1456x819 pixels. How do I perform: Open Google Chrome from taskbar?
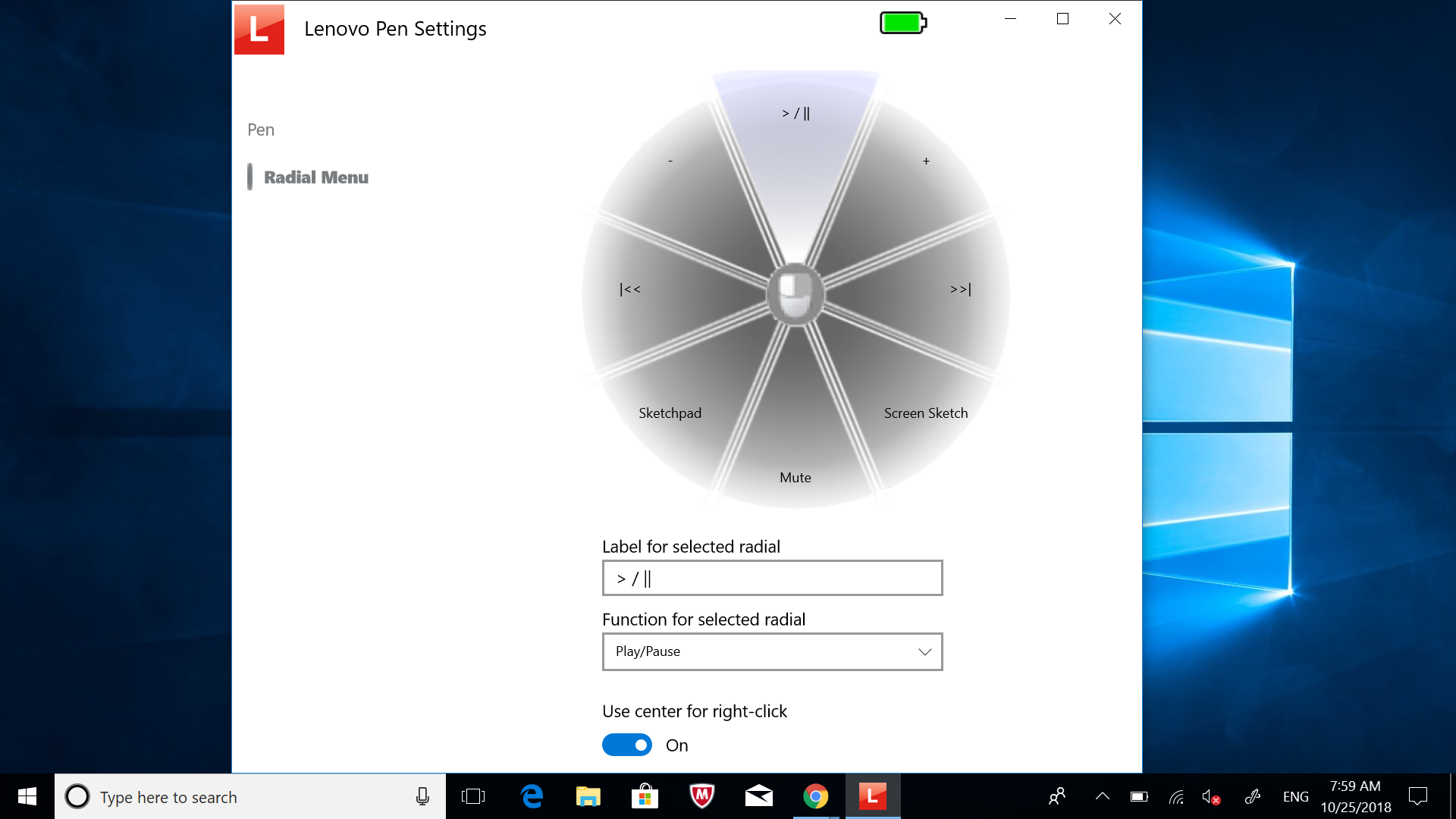(x=816, y=796)
